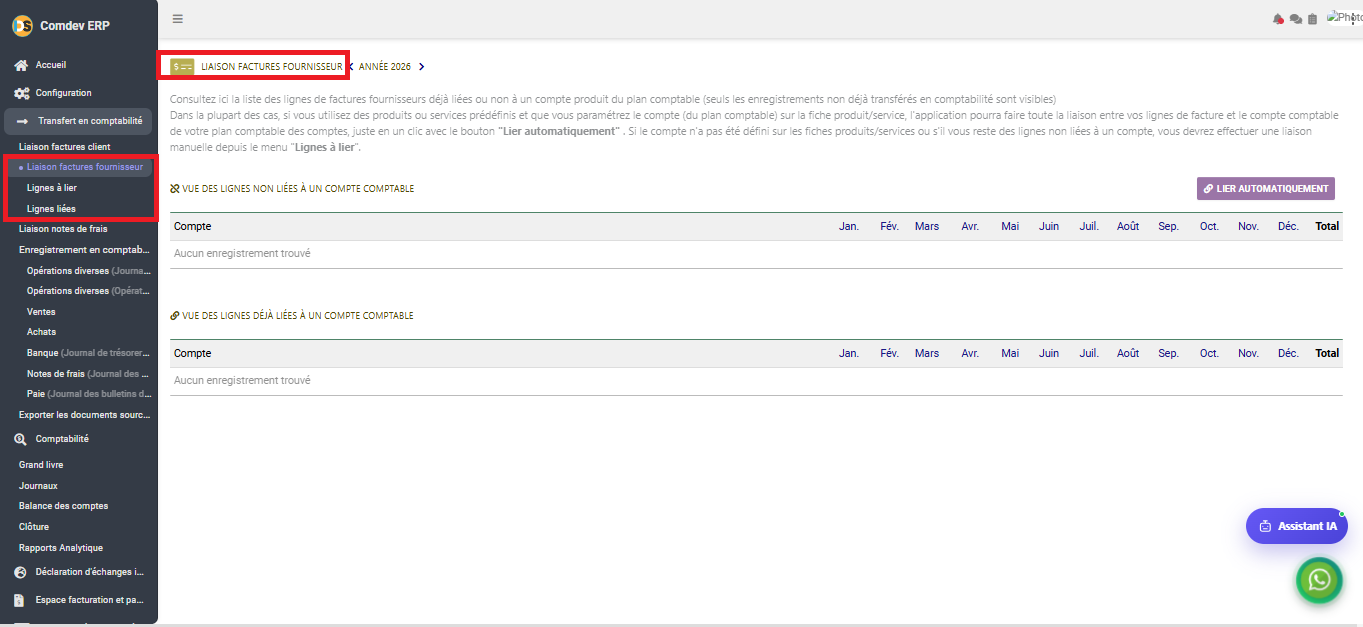This screenshot has width=1363, height=627.
Task: Open the WhatsApp chat button
Action: [x=1319, y=580]
